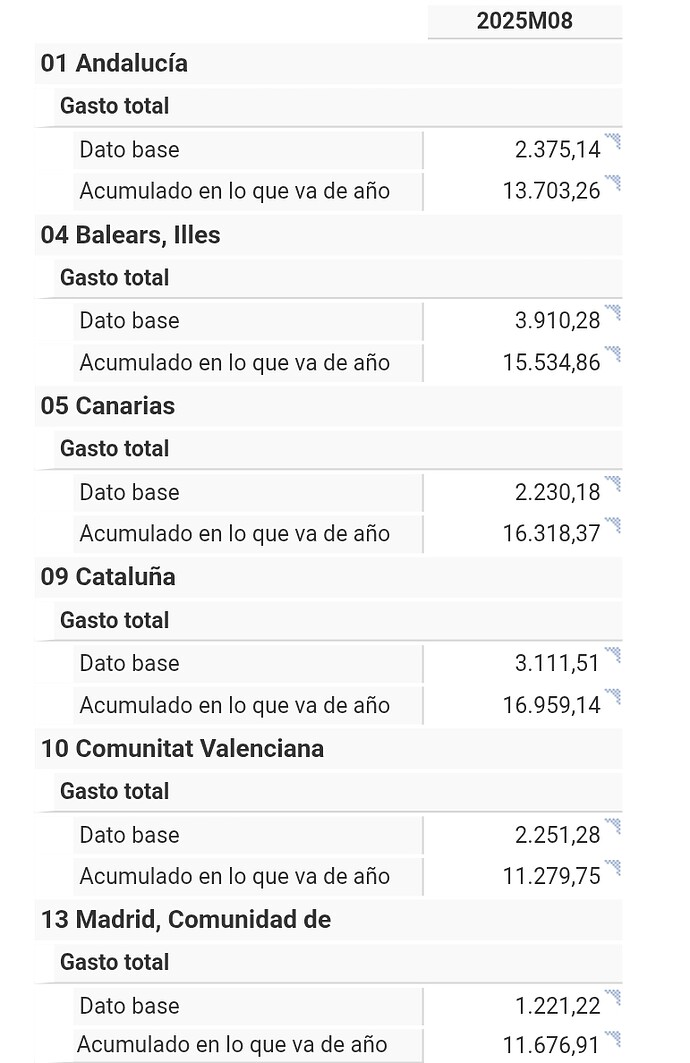Open the note icon beside Balears 3.910,28
This screenshot has height=1063, width=690.
613,312
